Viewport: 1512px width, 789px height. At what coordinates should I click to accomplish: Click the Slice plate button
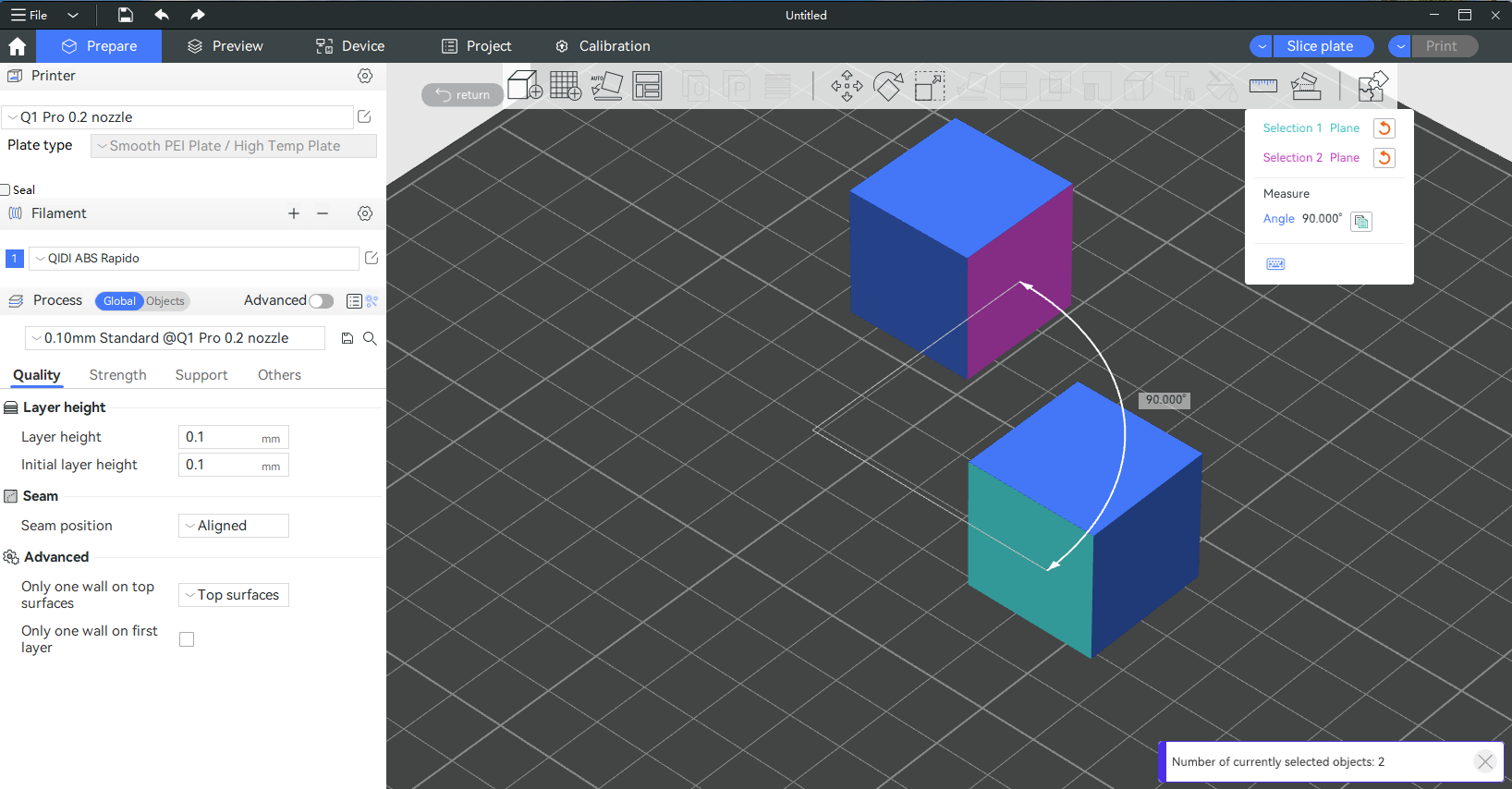pos(1319,46)
